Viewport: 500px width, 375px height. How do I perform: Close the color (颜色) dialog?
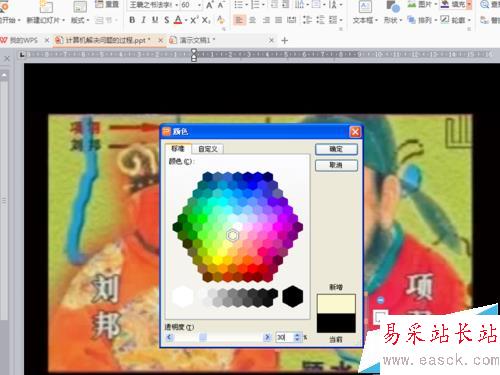355,132
